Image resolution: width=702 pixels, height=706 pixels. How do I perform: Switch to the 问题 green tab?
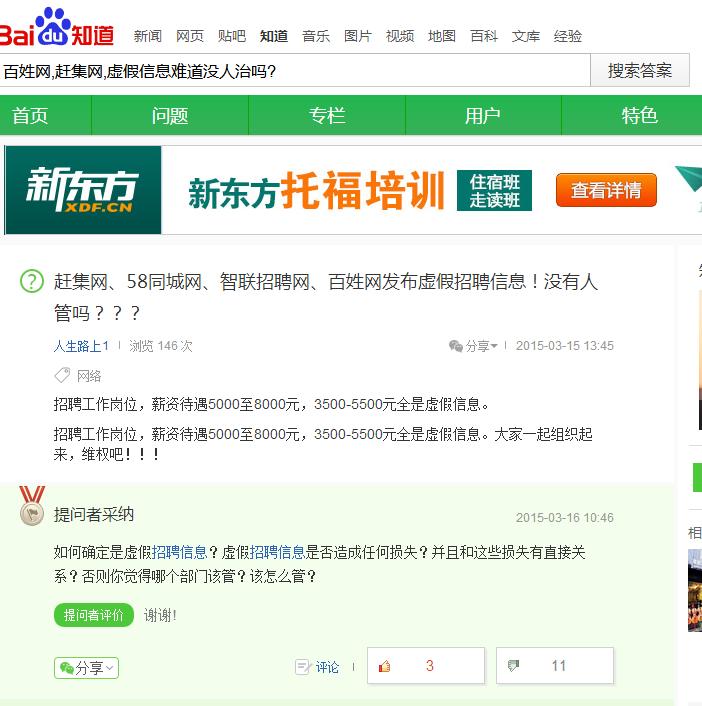pyautogui.click(x=170, y=116)
